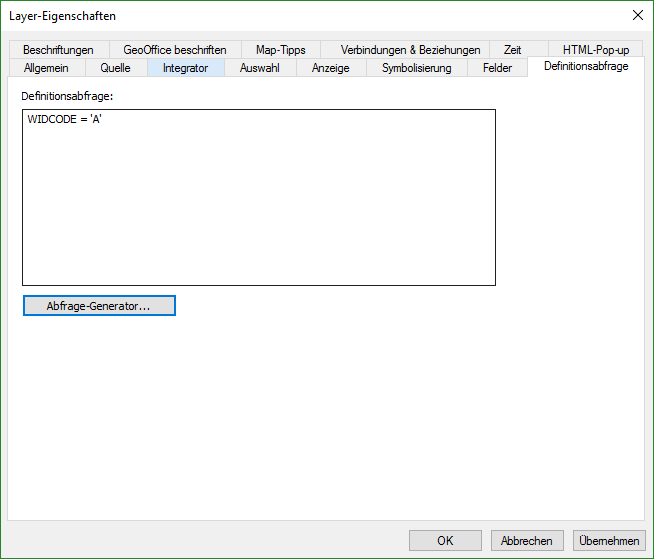The image size is (654, 559).
Task: Apply changes with Übernehmen
Action: [609, 541]
